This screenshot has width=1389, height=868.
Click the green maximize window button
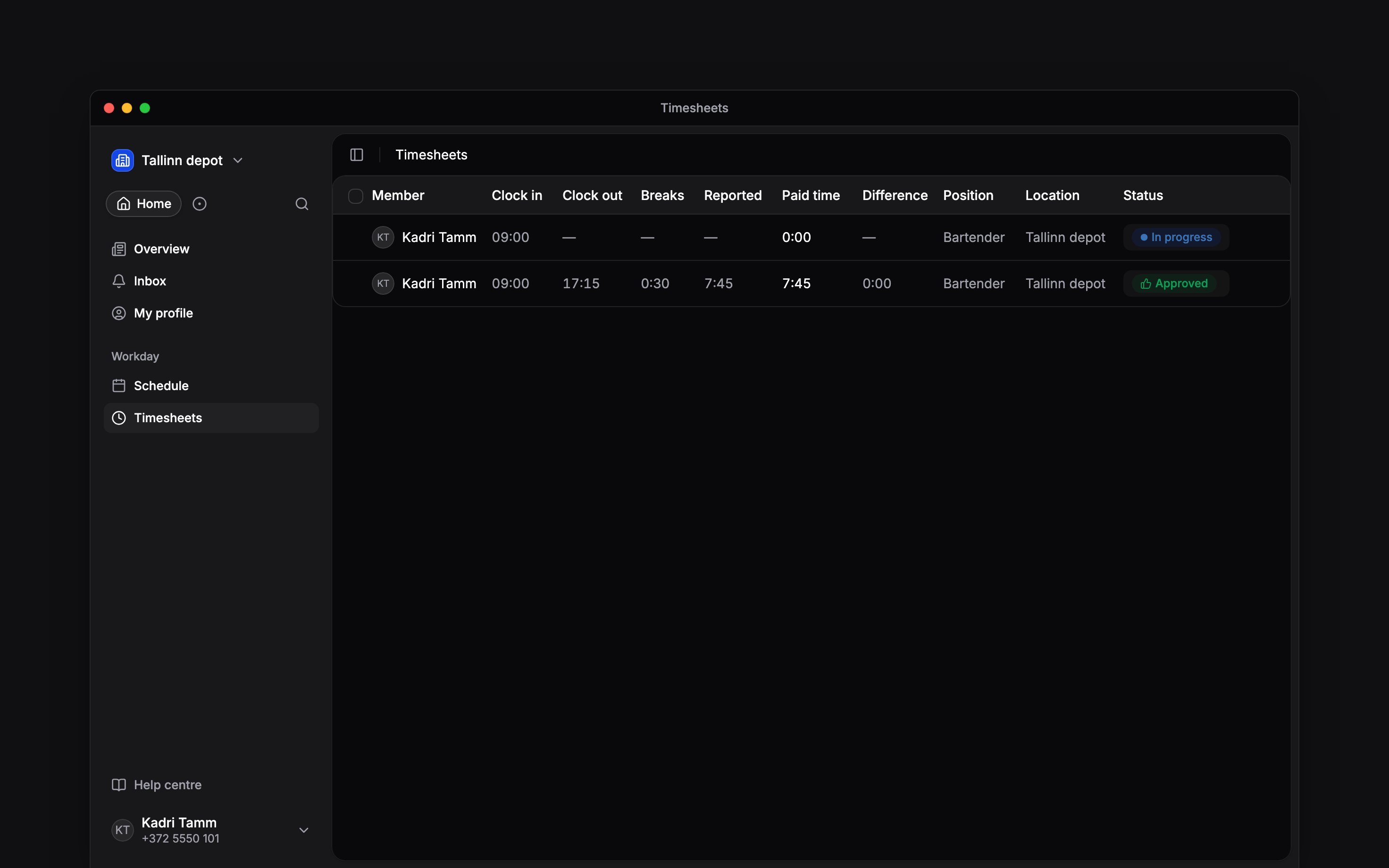pyautogui.click(x=145, y=108)
